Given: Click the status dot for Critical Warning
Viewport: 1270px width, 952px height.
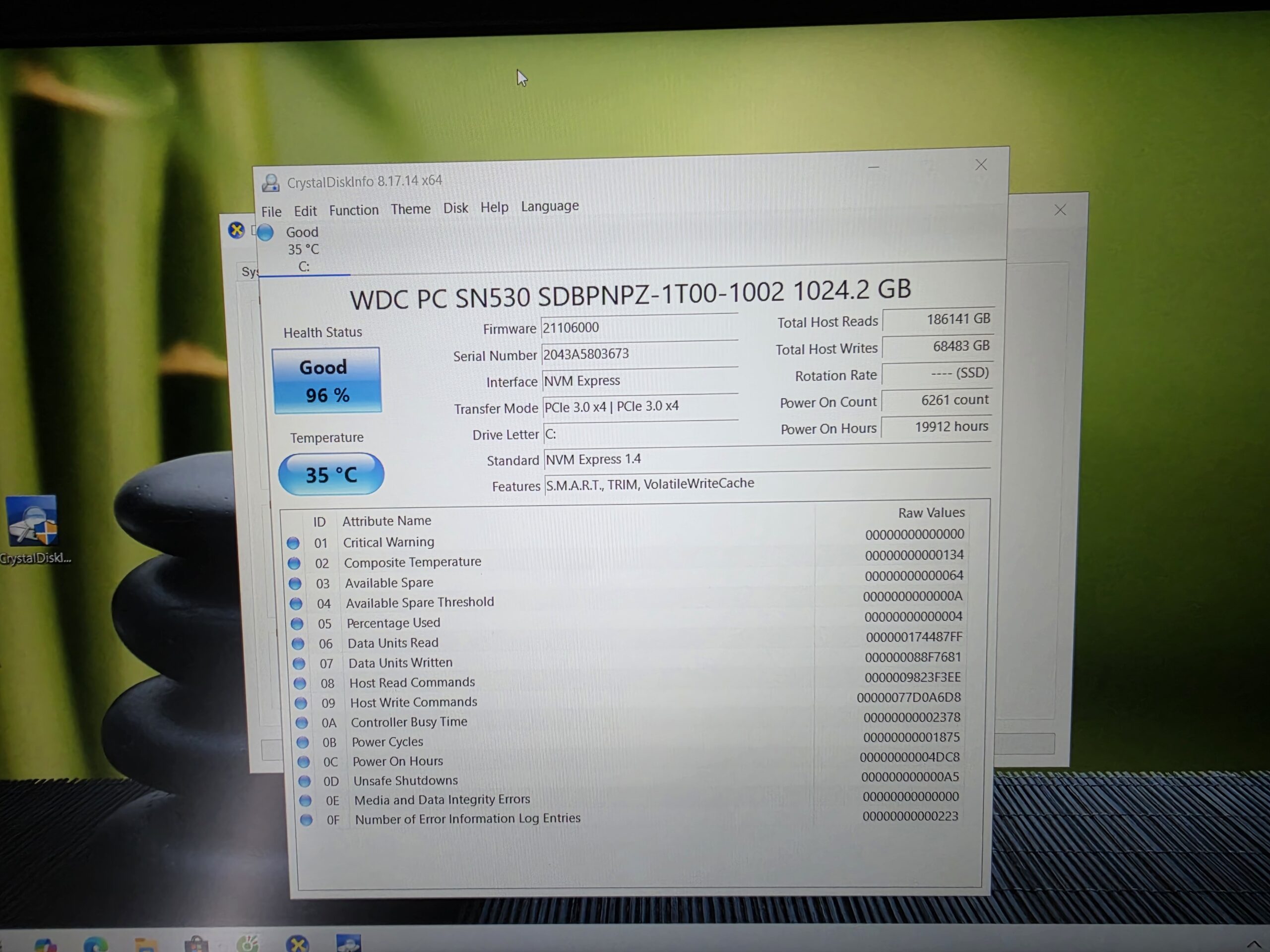Looking at the screenshot, I should pyautogui.click(x=293, y=543).
